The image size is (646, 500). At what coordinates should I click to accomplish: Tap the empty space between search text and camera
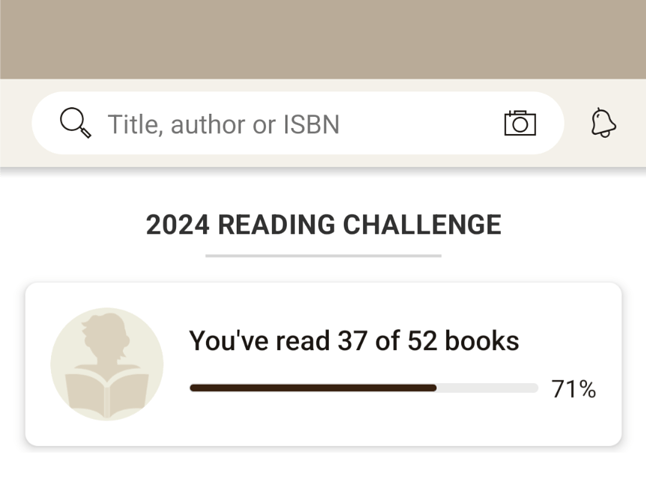tap(422, 123)
